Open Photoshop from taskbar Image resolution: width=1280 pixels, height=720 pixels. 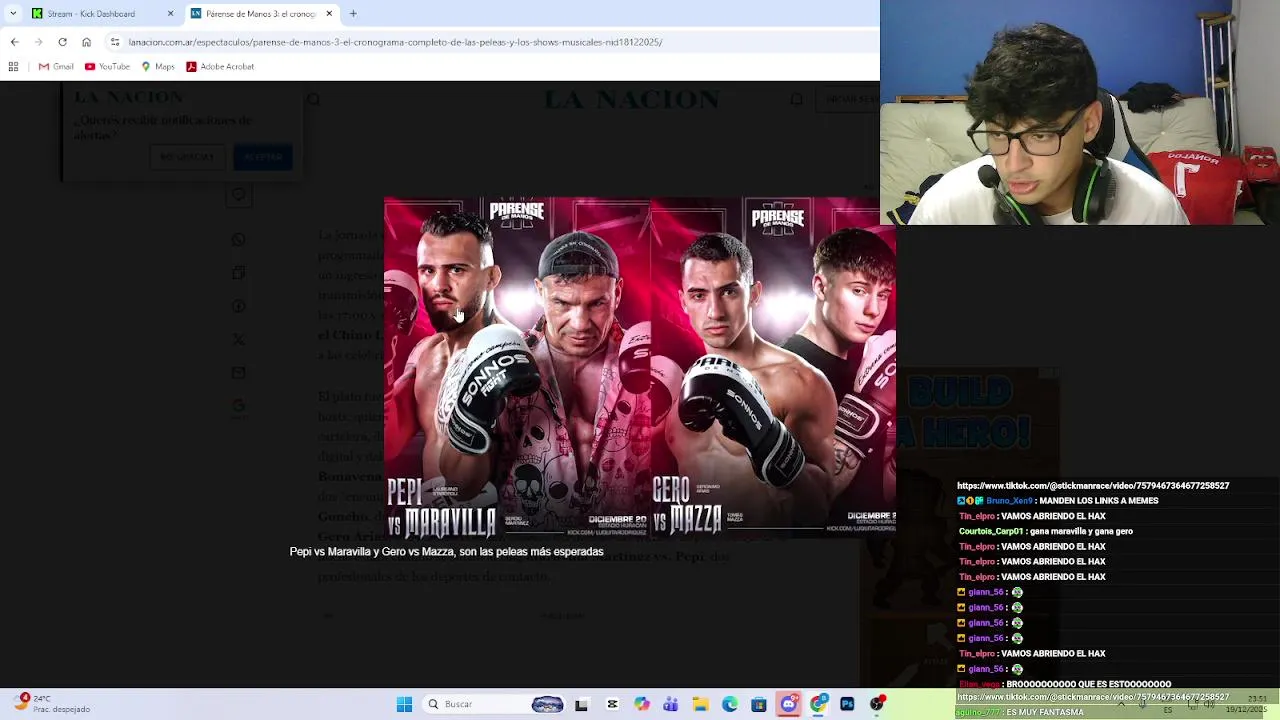[x=847, y=704]
